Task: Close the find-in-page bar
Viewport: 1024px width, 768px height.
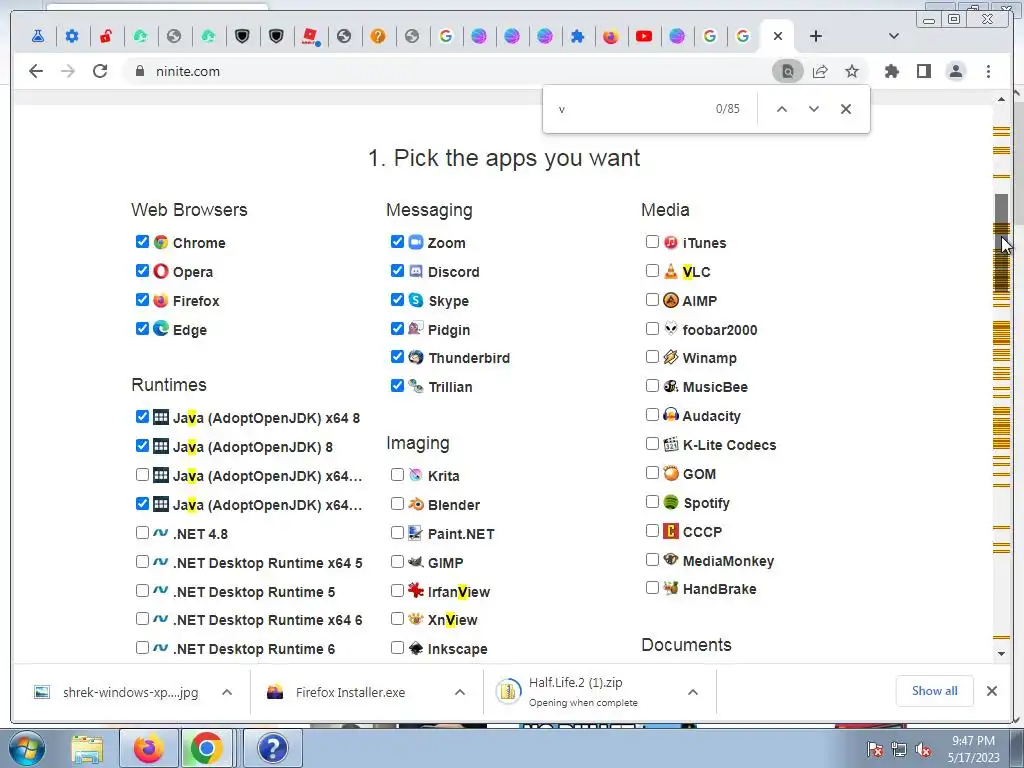Action: (x=846, y=109)
